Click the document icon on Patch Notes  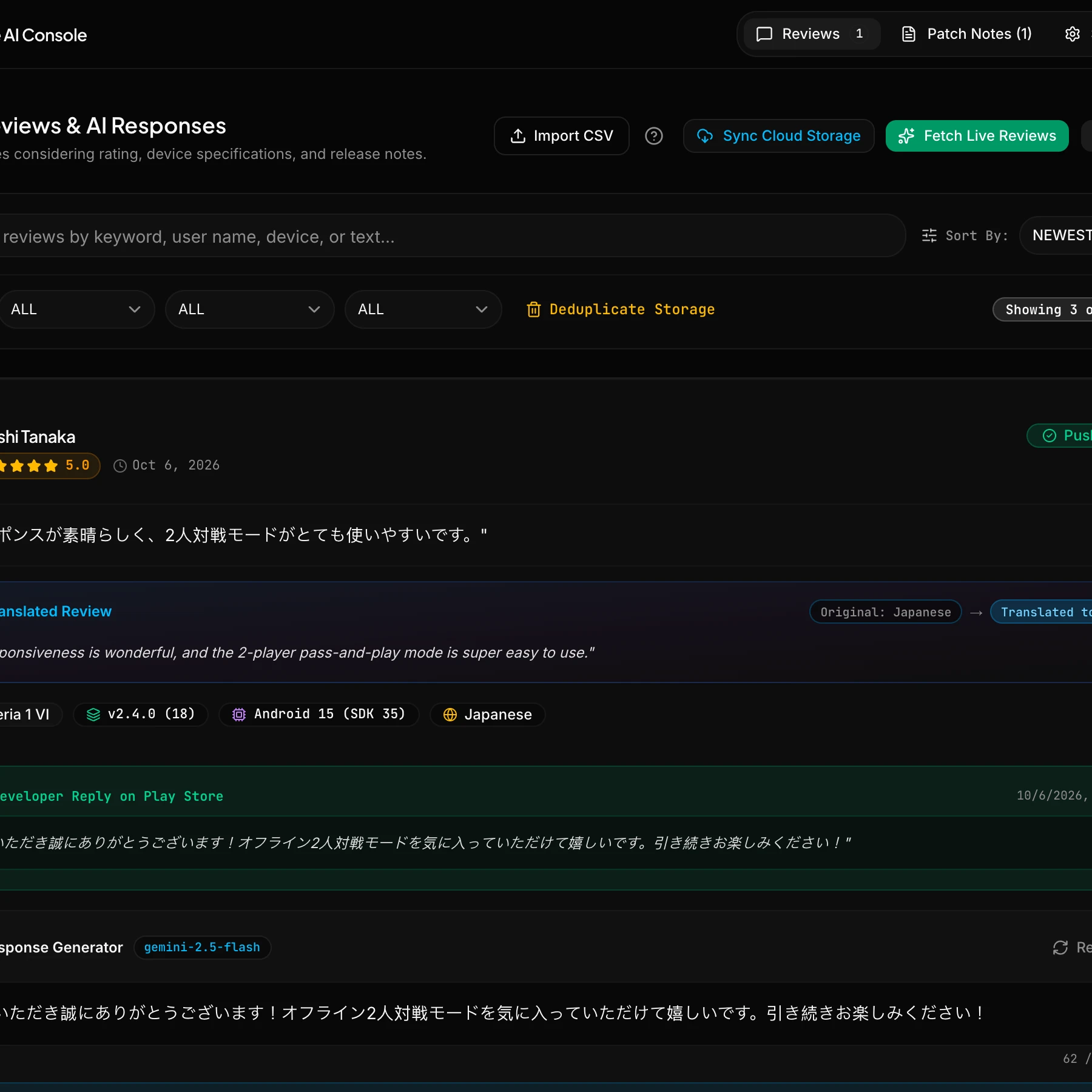(x=908, y=34)
